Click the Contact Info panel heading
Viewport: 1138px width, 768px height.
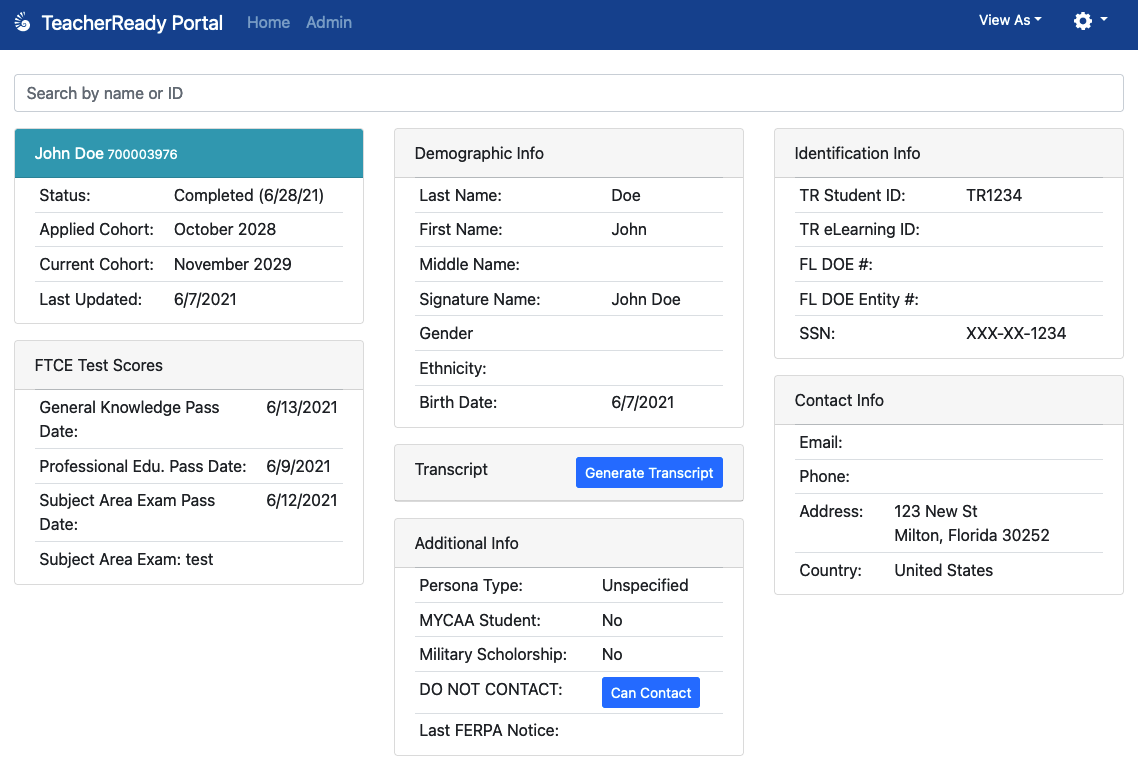click(x=839, y=400)
